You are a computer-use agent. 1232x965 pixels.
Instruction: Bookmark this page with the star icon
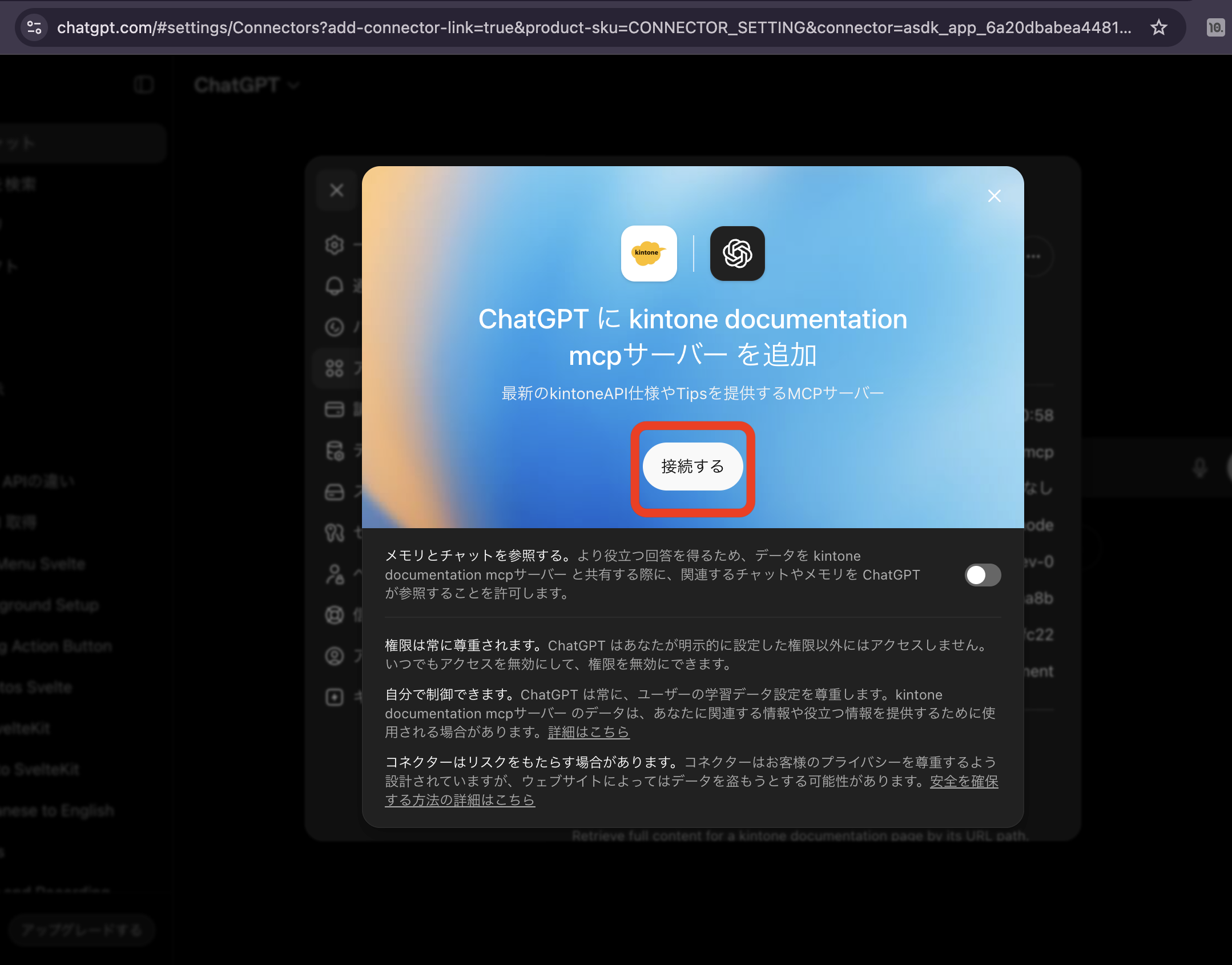tap(1158, 27)
